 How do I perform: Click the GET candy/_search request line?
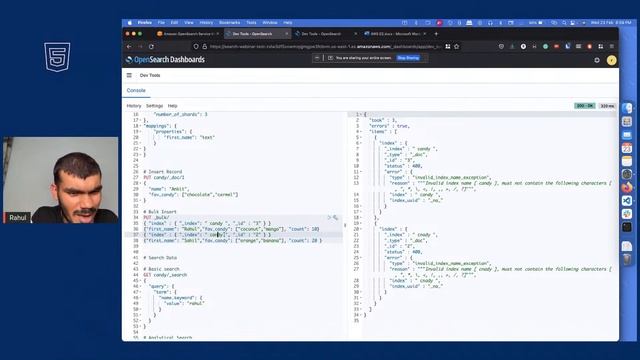coord(165,275)
